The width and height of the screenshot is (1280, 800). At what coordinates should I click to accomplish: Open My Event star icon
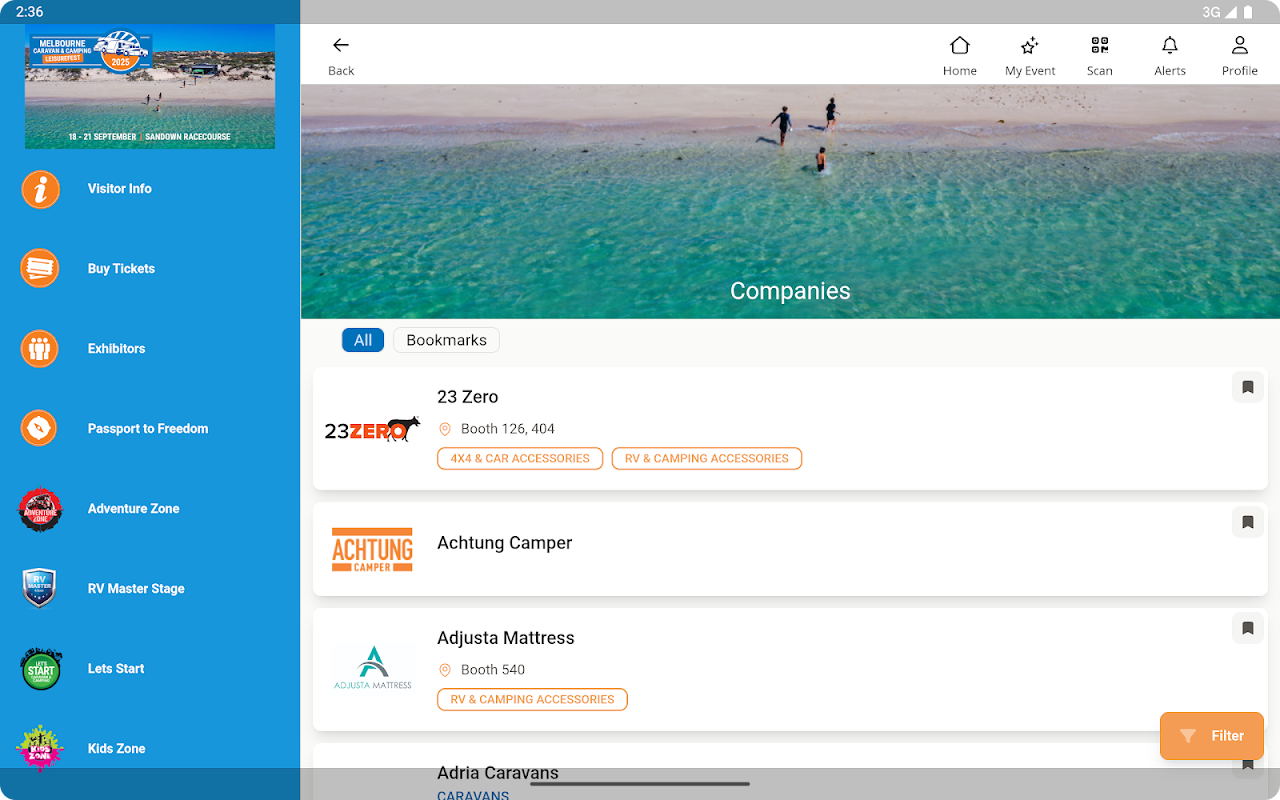[x=1030, y=45]
